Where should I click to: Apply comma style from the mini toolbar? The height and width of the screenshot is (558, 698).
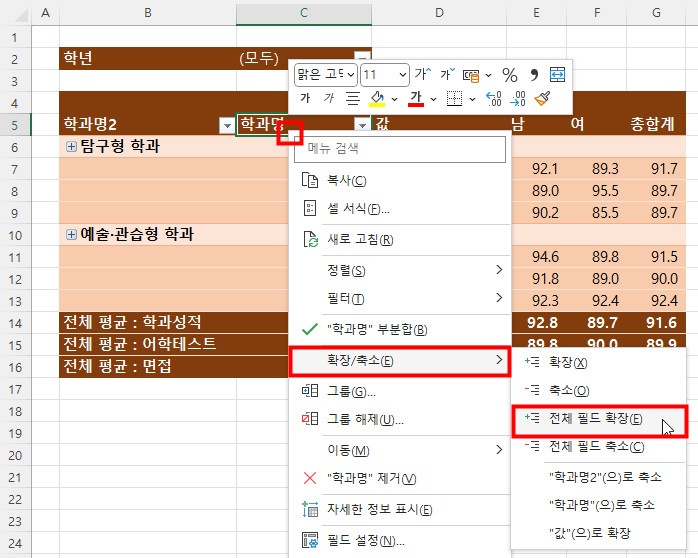534,75
